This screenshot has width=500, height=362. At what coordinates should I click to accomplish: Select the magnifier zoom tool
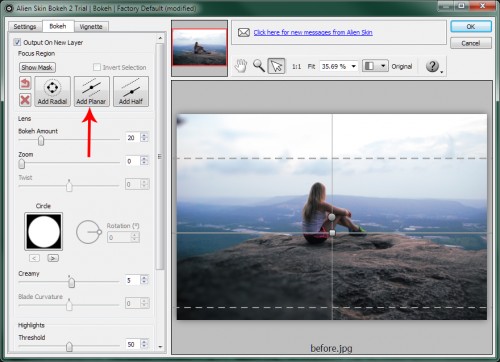pyautogui.click(x=259, y=66)
